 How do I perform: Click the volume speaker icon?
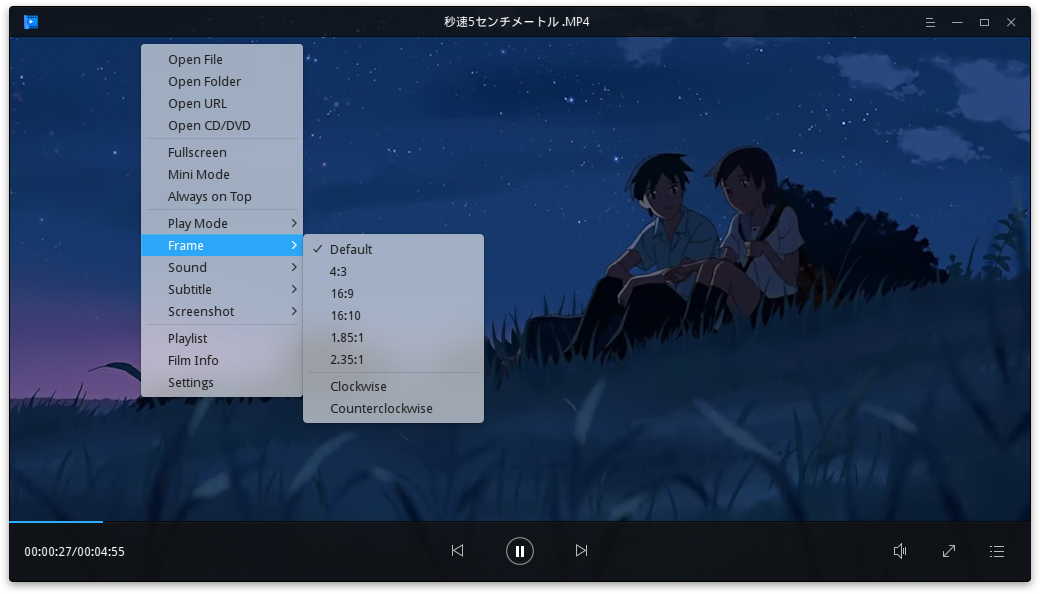(x=900, y=551)
